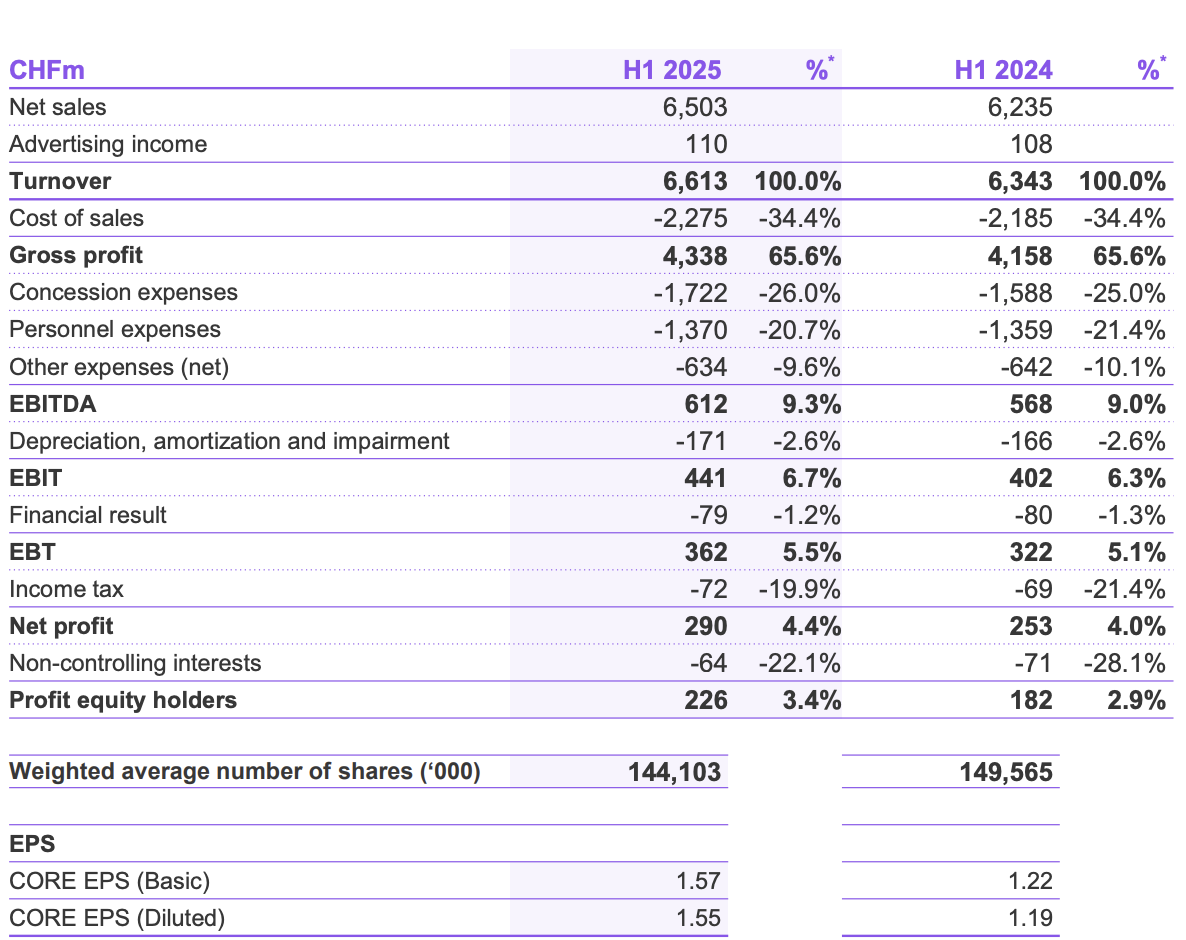Select Gross profit value 4,158
Image resolution: width=1186 pixels, height=940 pixels.
point(1020,256)
